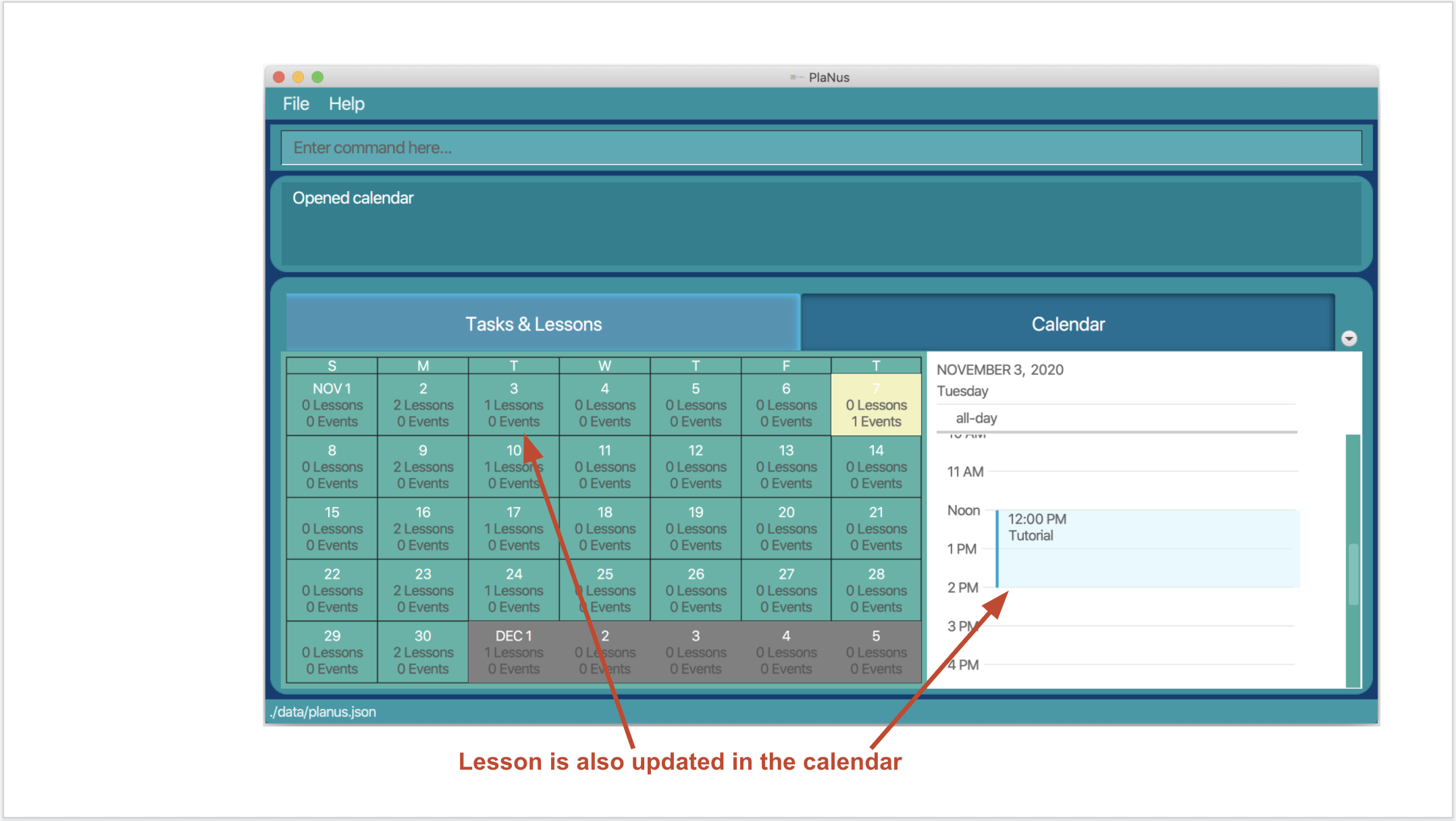Select November 5 calendar cell
Screen dimensions: 1456x821
[x=696, y=404]
